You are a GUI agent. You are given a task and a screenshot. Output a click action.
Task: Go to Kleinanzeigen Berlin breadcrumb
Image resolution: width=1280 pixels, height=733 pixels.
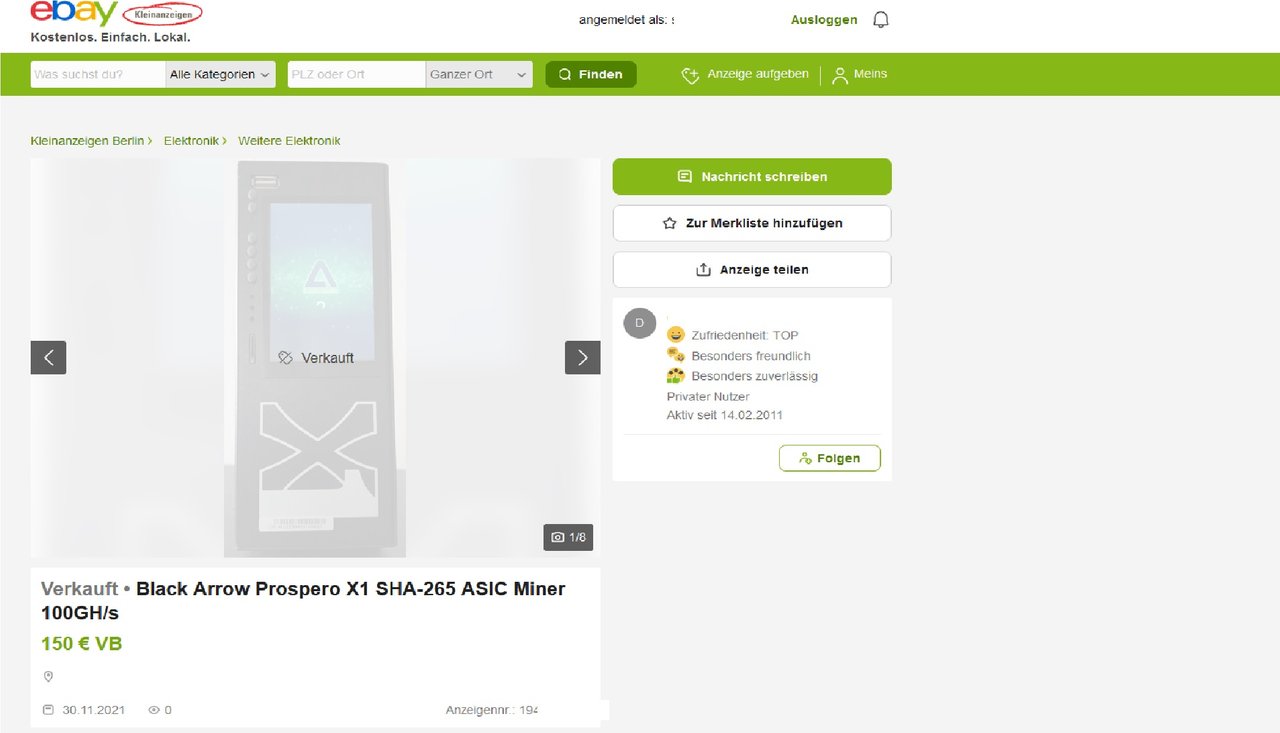click(x=88, y=141)
